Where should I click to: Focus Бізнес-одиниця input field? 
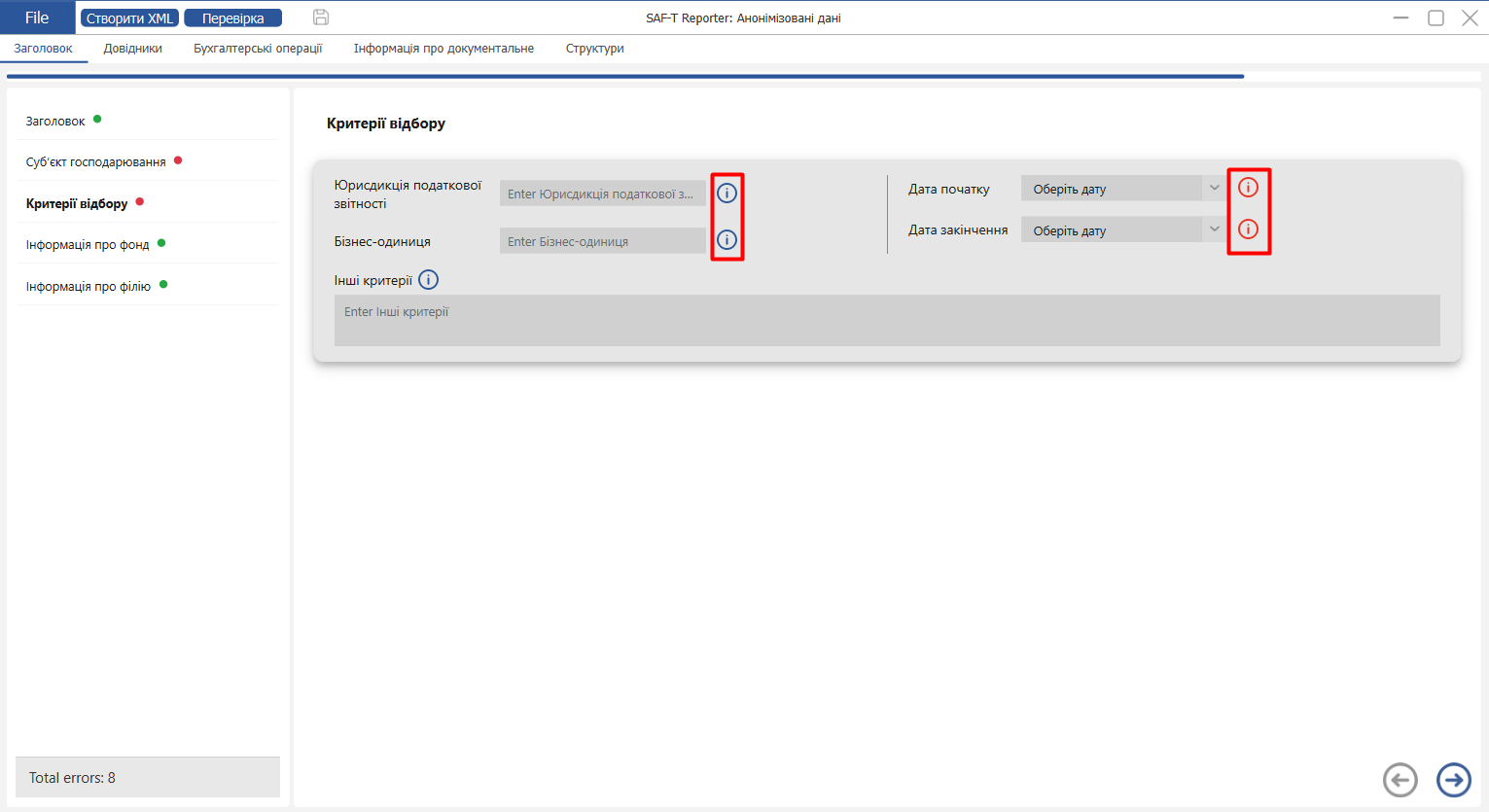(x=603, y=241)
